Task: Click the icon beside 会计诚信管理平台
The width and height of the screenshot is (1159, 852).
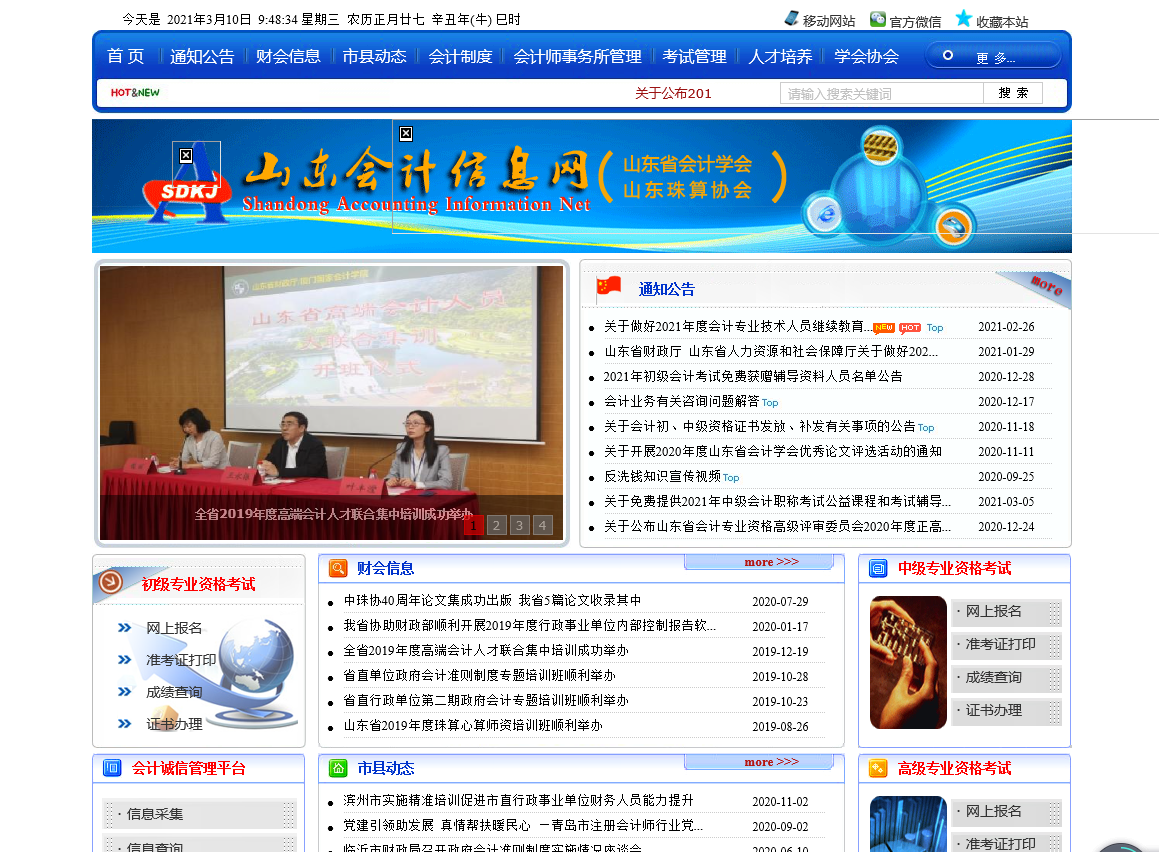Action: click(112, 768)
